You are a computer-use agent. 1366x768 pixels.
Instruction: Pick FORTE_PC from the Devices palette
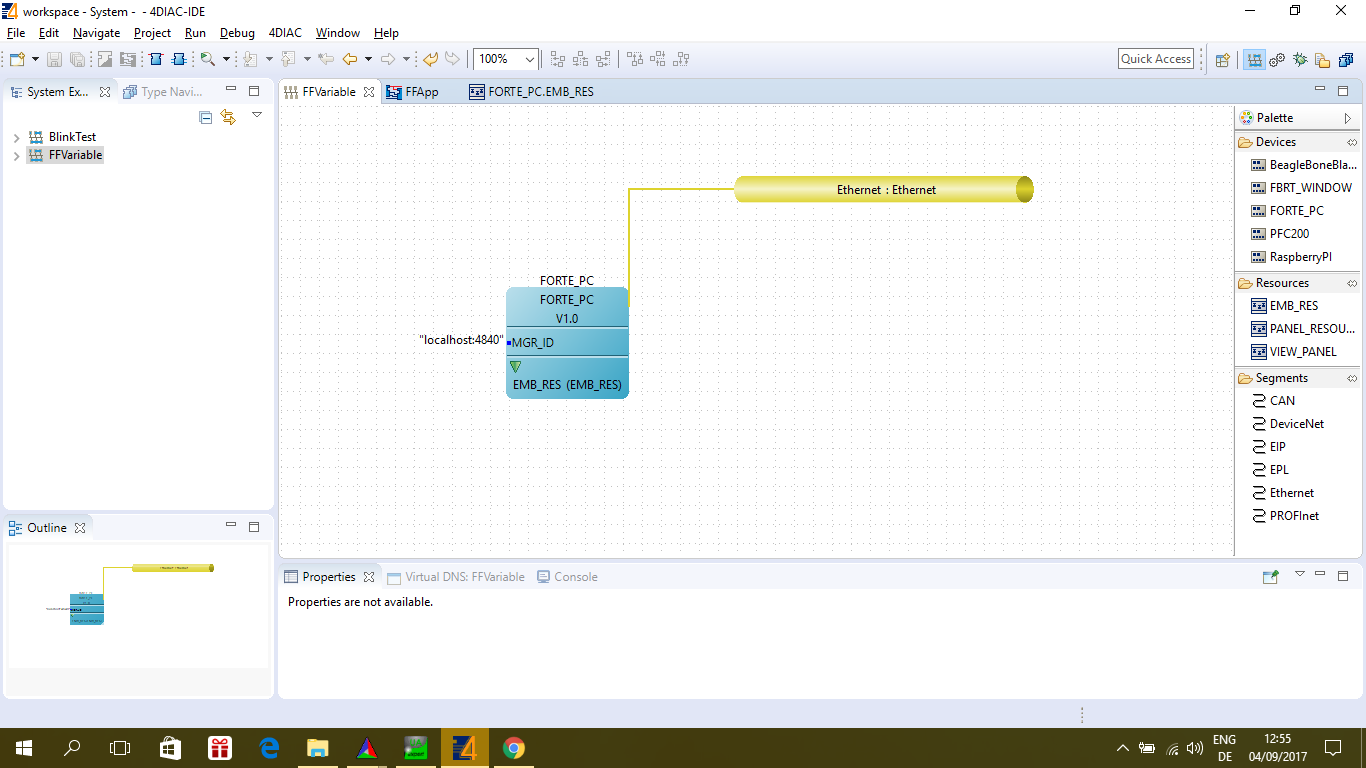[1287, 211]
